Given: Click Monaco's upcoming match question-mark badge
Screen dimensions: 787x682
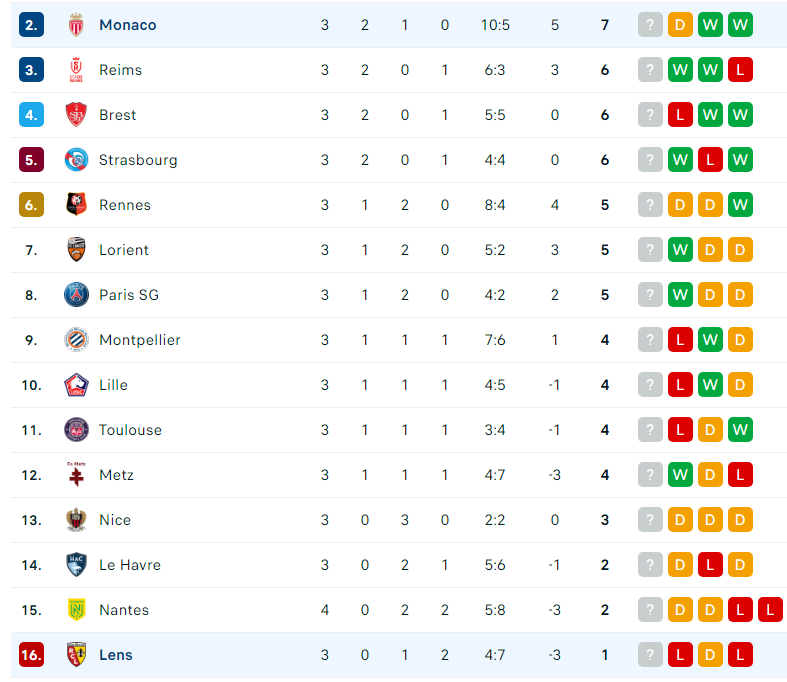Looking at the screenshot, I should [x=650, y=25].
